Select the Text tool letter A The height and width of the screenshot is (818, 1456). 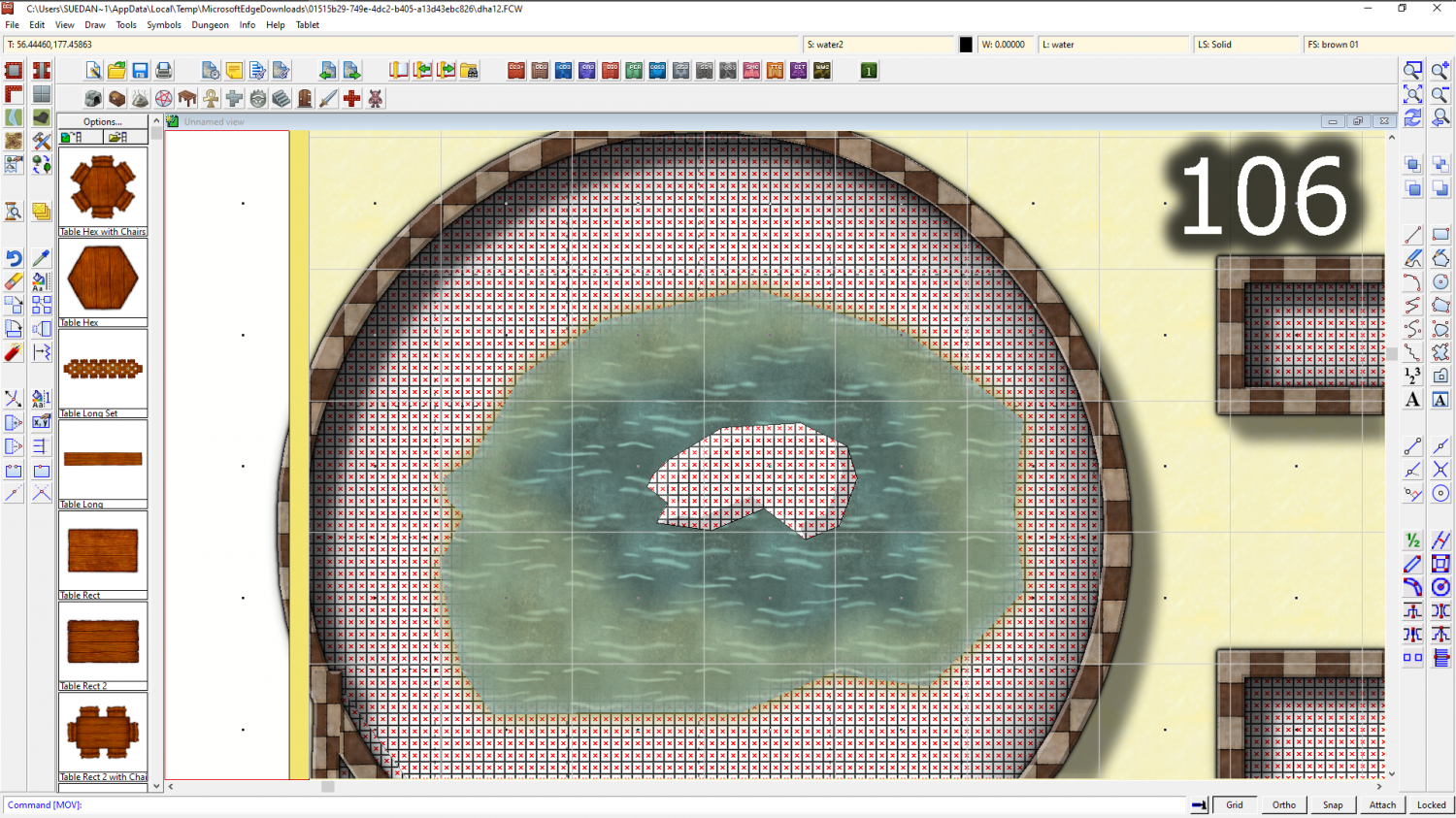point(1412,400)
